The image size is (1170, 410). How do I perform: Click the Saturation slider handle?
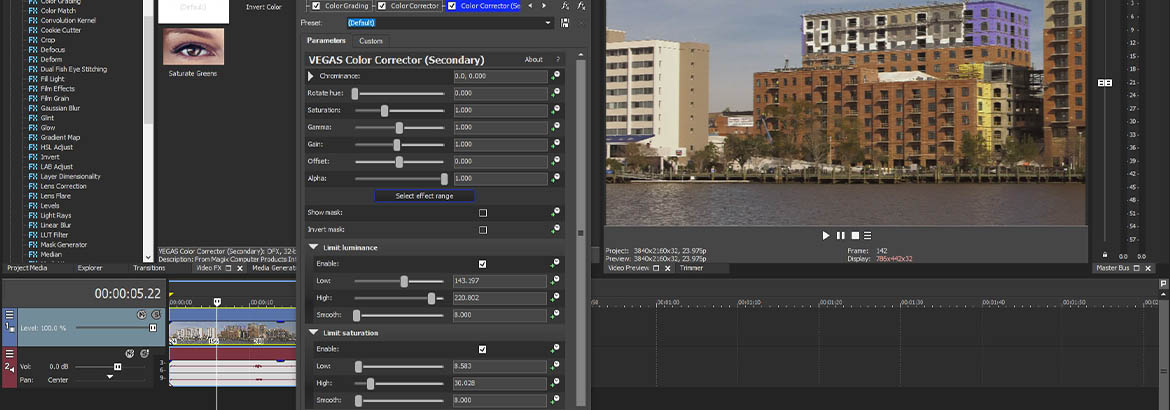(x=384, y=111)
